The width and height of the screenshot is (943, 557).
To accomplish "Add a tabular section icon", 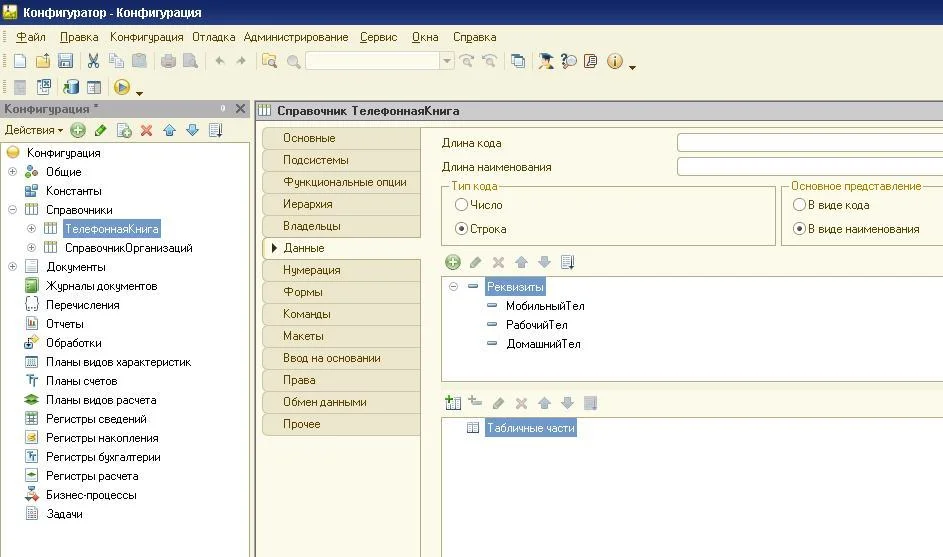I will tap(453, 403).
